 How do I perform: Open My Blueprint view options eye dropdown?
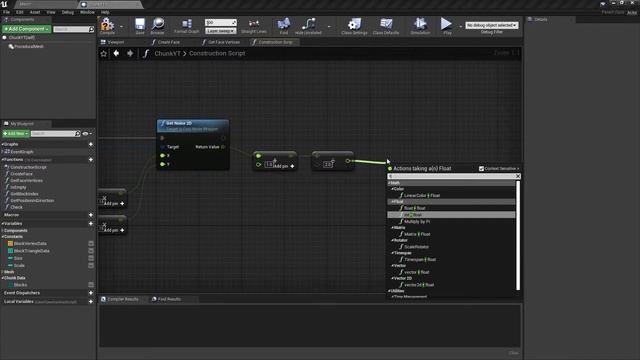(87, 133)
